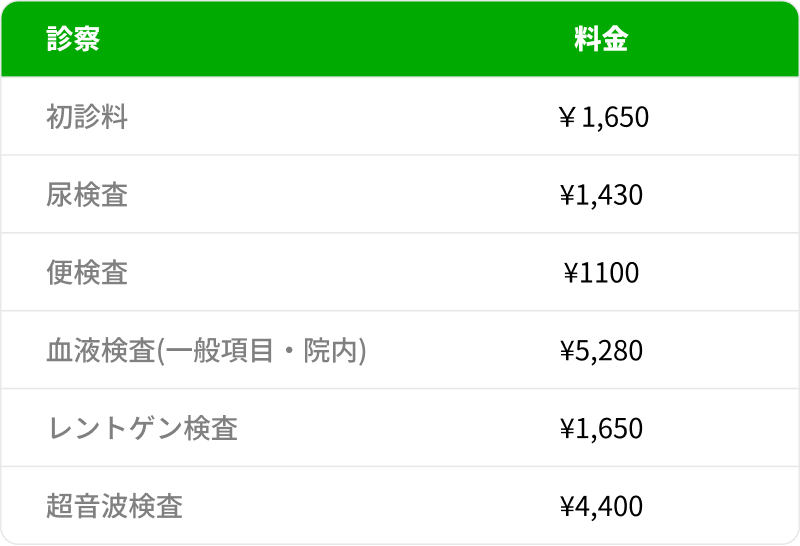Click the blank middle of the 超音波検査 row
The width and height of the screenshot is (800, 546).
(x=370, y=506)
